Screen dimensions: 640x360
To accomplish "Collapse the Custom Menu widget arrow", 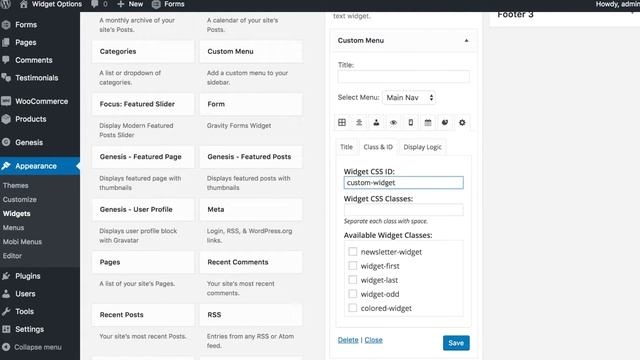I will tap(466, 40).
